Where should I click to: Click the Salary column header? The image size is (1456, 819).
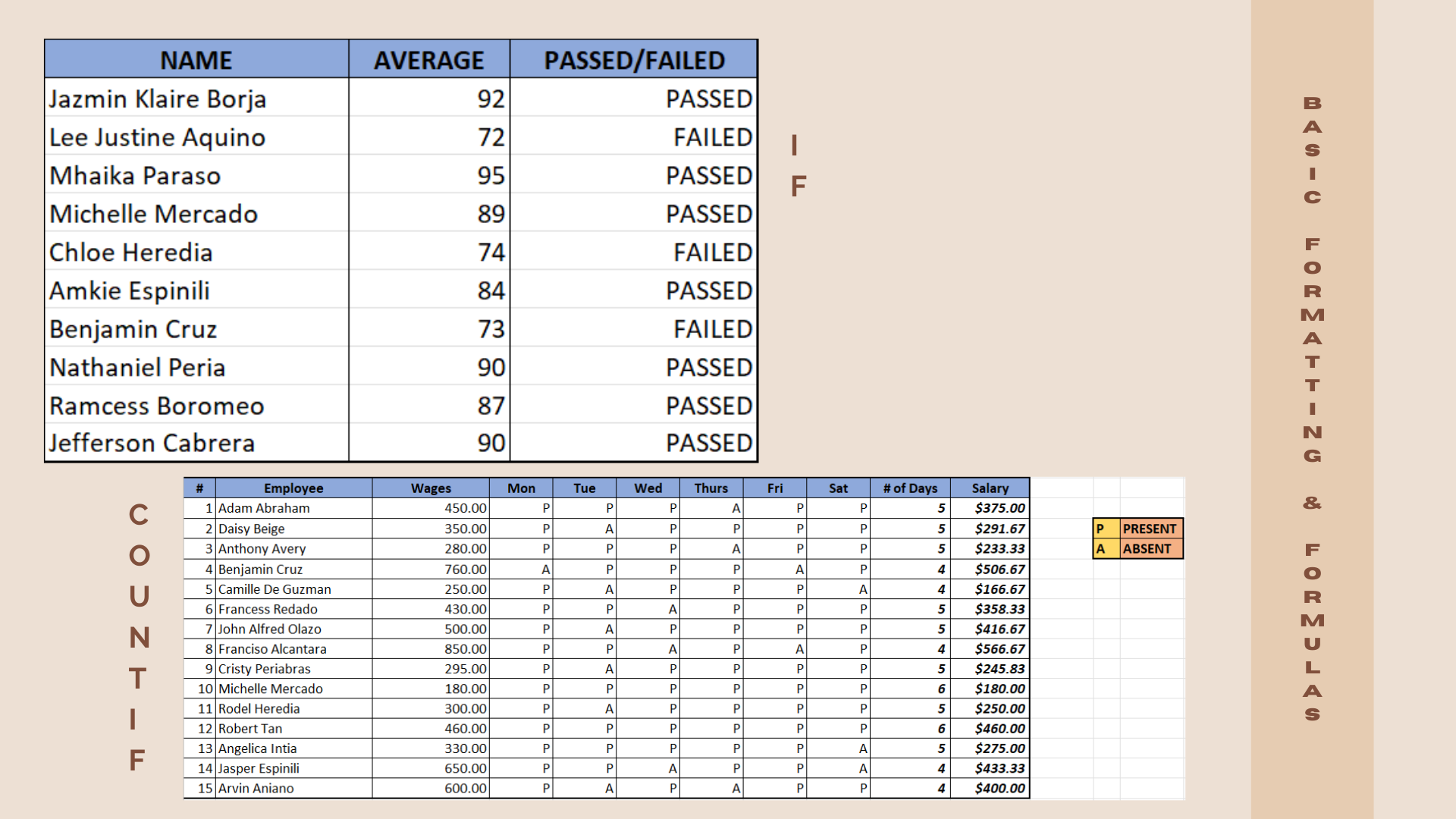coord(990,488)
